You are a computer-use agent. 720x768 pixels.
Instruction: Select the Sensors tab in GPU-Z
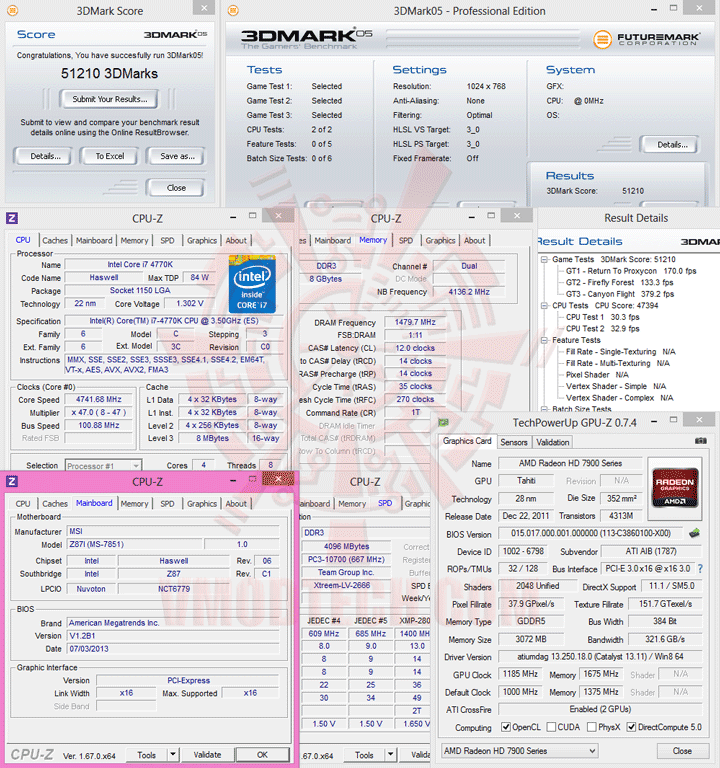[x=514, y=442]
